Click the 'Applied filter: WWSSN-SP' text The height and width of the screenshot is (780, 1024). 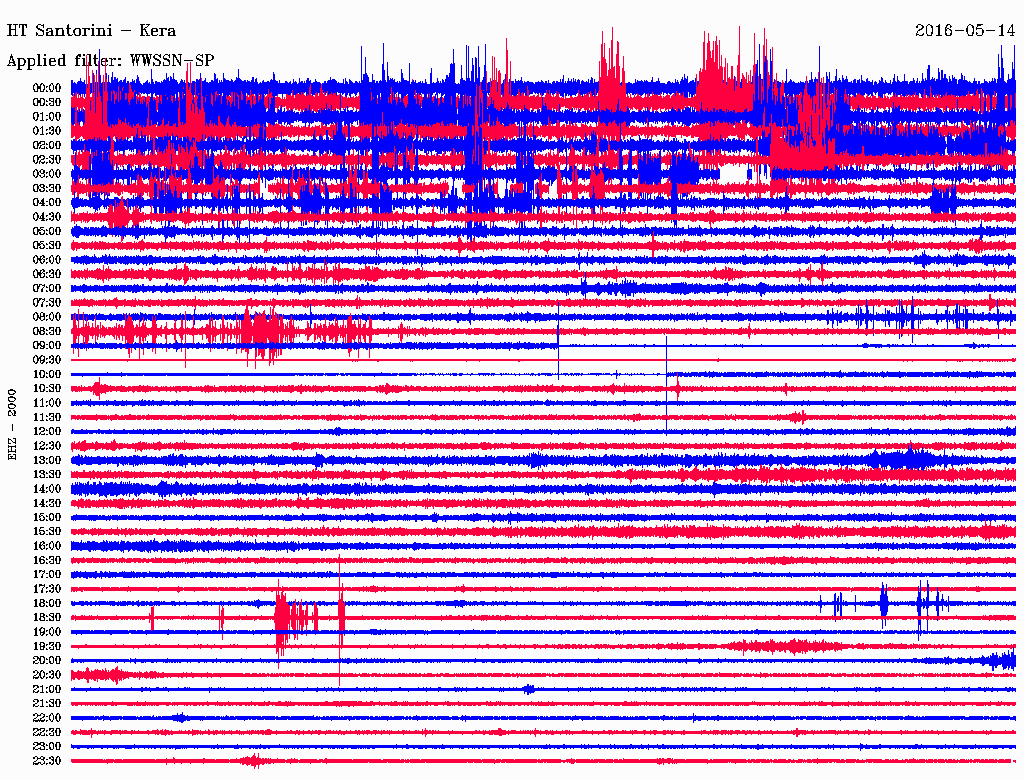110,60
